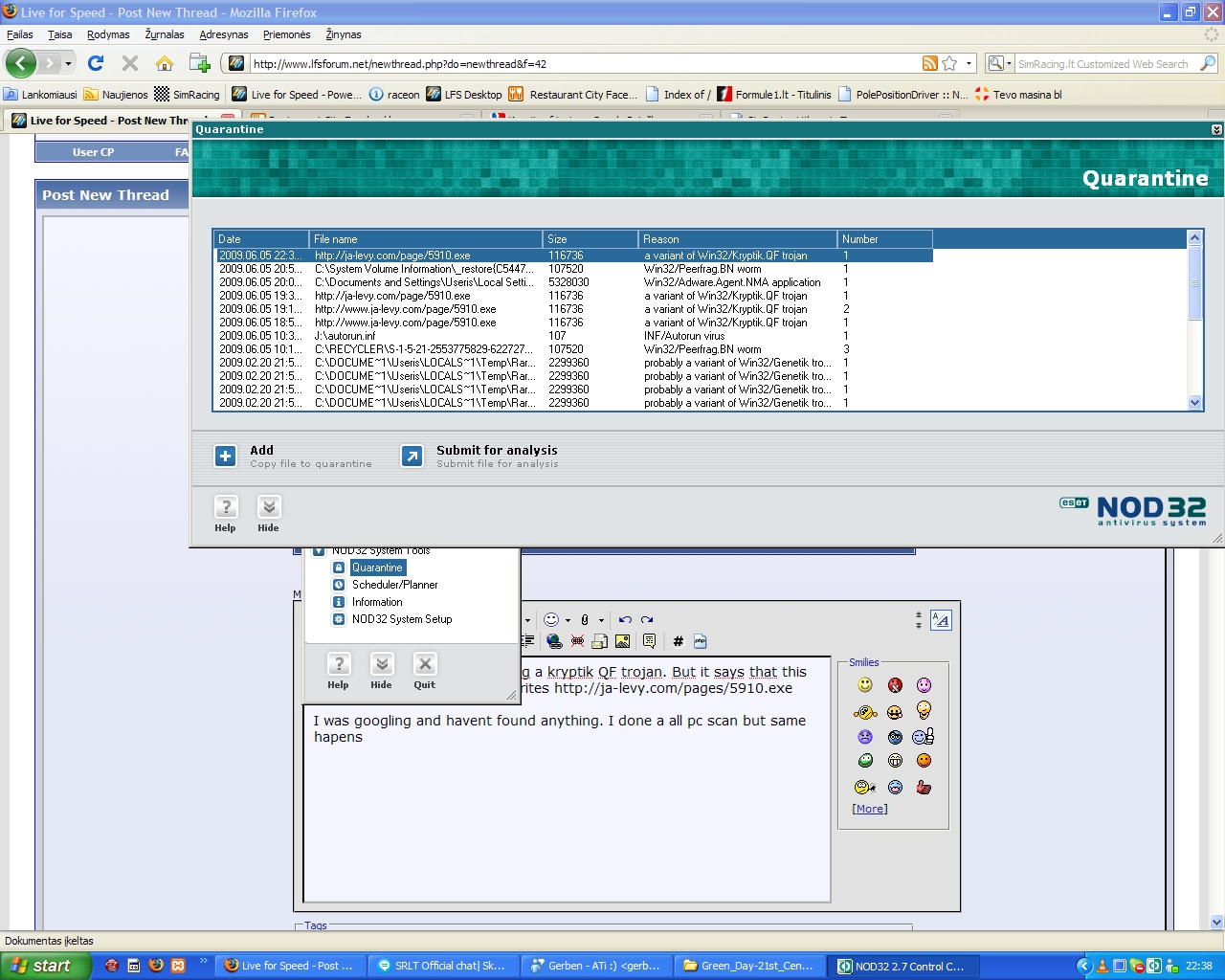The width and height of the screenshot is (1225, 980).
Task: Expand hidden system tray icons
Action: 1084,966
